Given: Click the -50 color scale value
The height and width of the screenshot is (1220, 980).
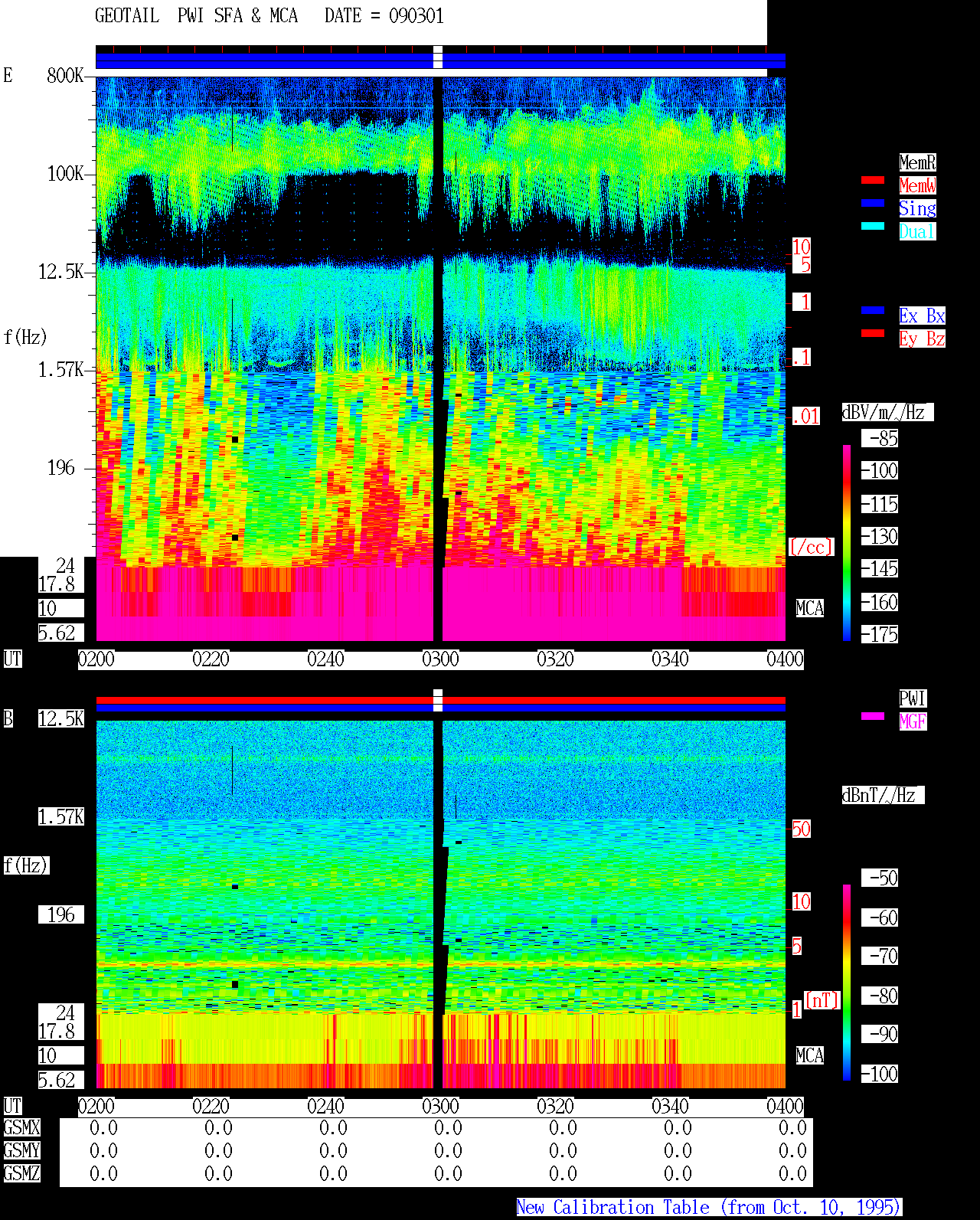Looking at the screenshot, I should 880,878.
